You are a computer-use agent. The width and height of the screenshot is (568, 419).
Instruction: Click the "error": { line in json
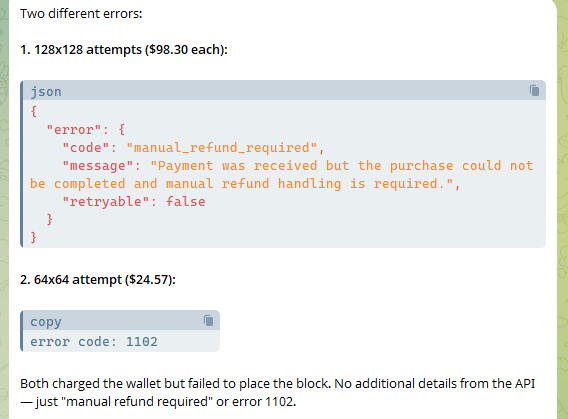(86, 130)
